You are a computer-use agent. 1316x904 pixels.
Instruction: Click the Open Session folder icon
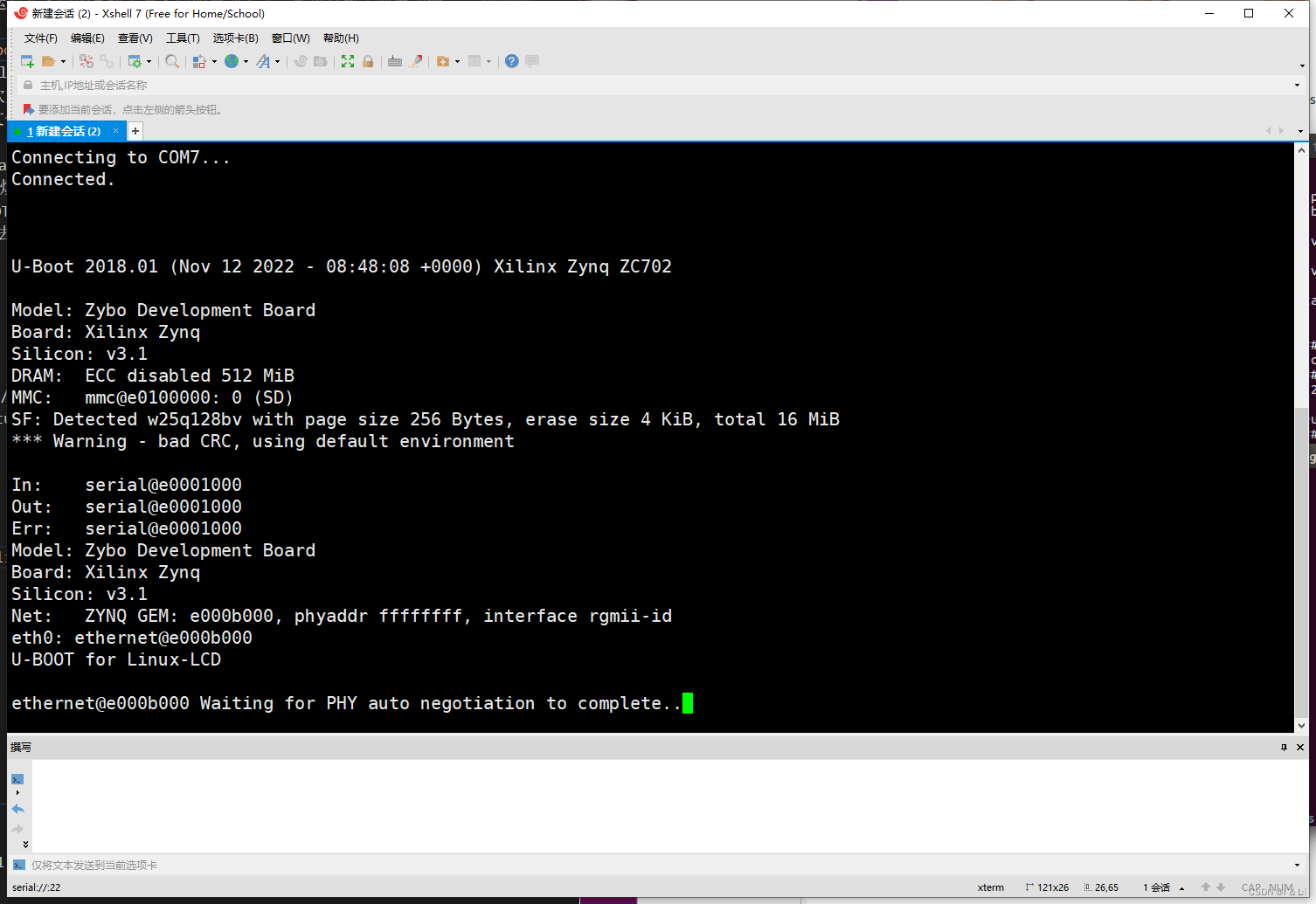pos(49,61)
